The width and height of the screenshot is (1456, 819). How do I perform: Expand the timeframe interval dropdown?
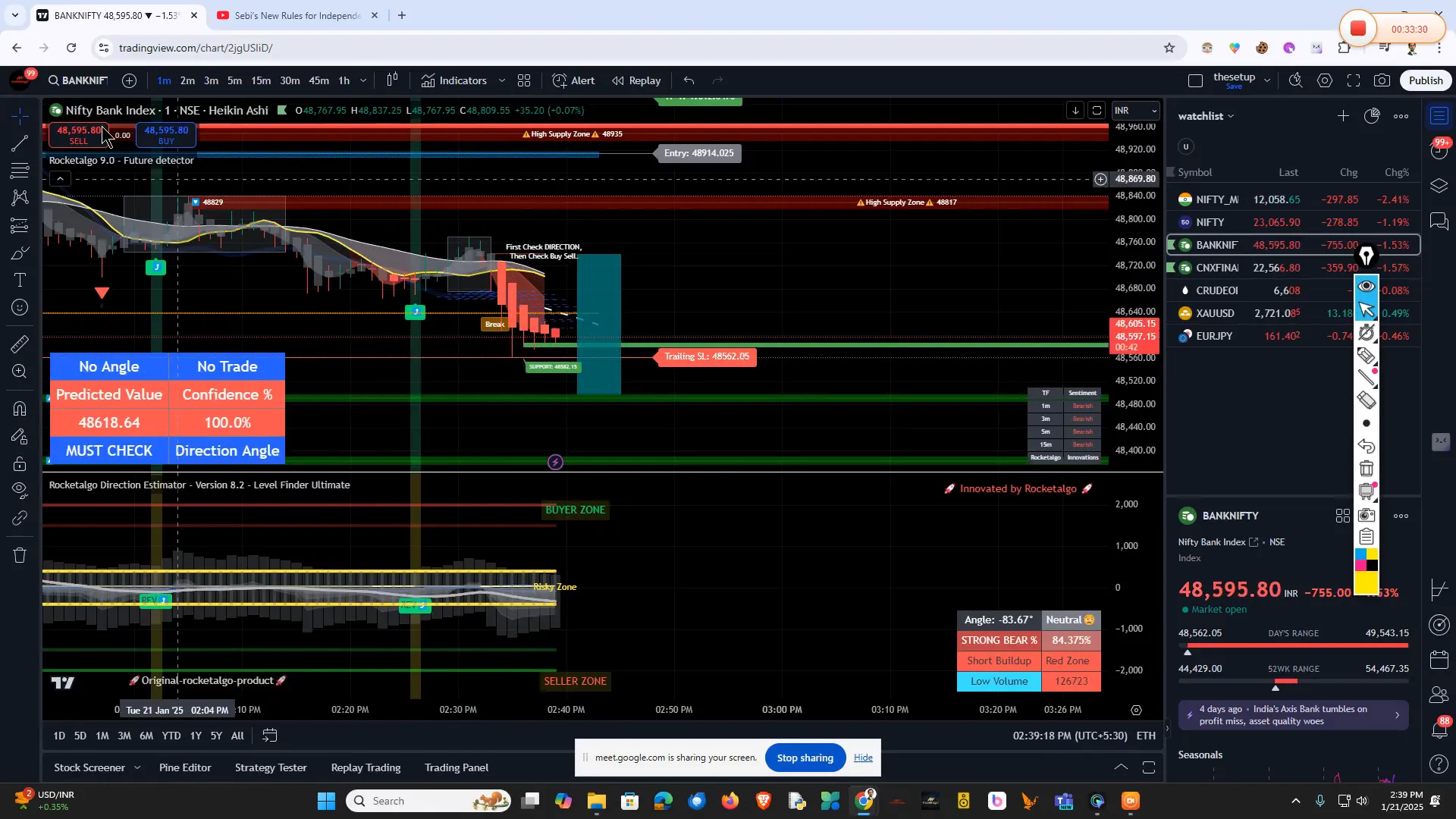[x=363, y=80]
